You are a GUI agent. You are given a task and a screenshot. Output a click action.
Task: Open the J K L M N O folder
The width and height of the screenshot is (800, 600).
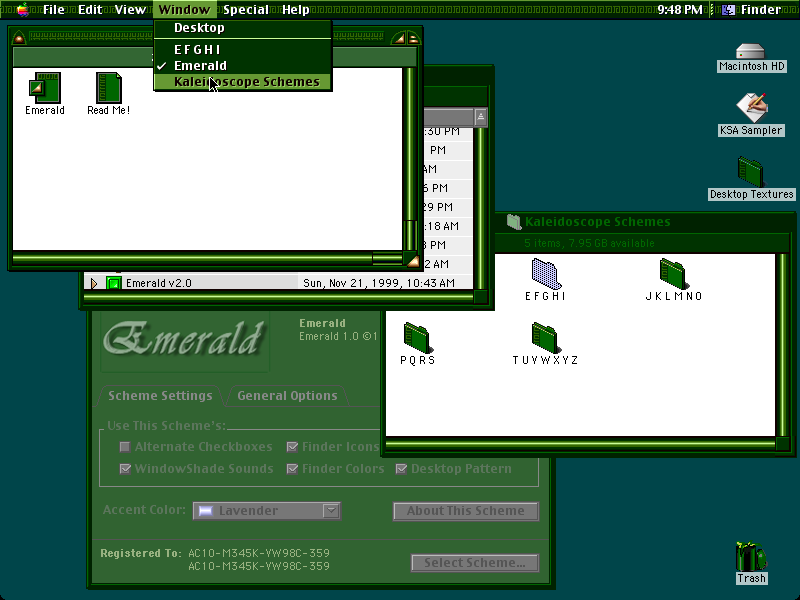[x=673, y=273]
